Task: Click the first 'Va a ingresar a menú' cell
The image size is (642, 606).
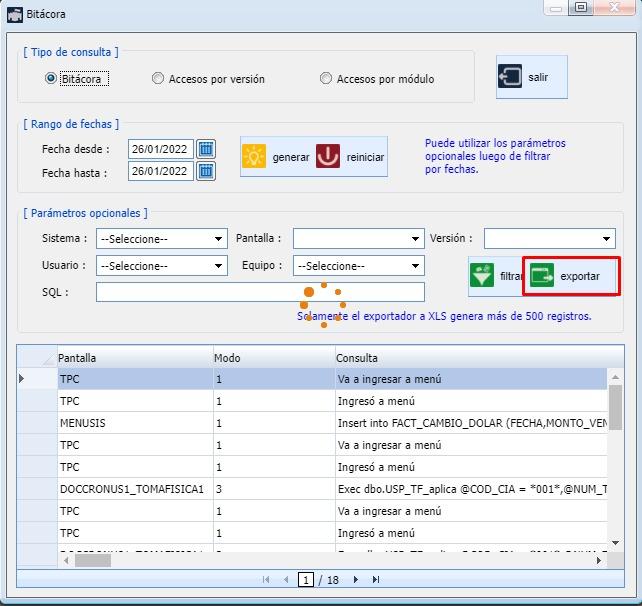Action: [471, 379]
